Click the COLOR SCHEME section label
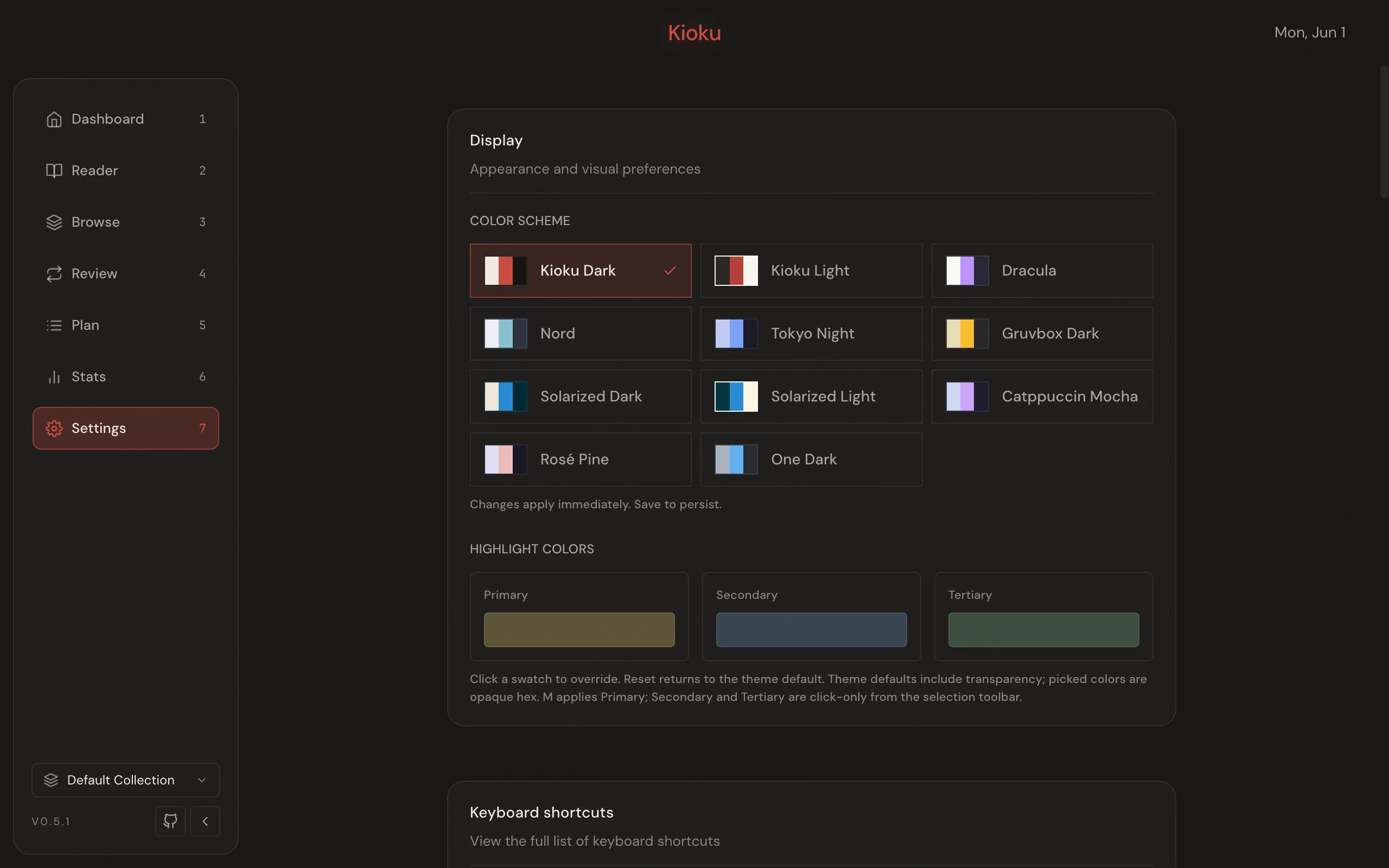Image resolution: width=1389 pixels, height=868 pixels. click(519, 221)
